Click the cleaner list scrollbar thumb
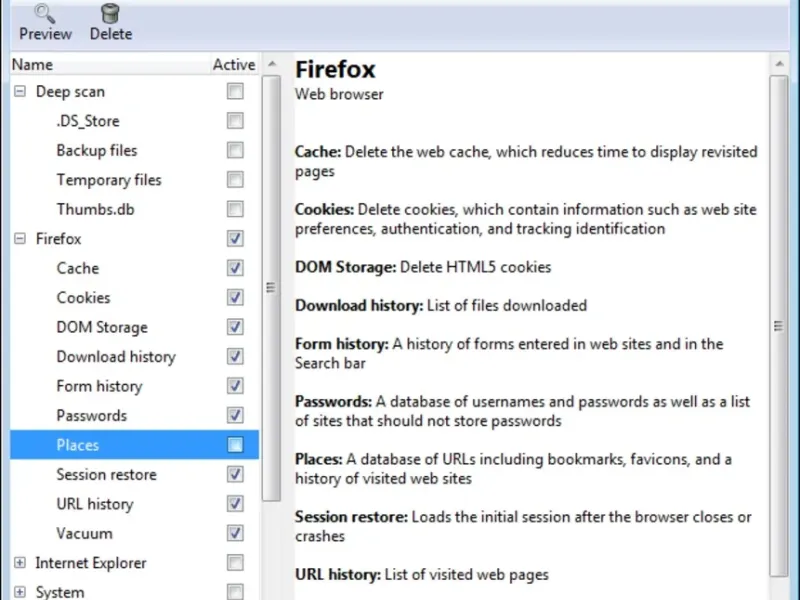This screenshot has width=800, height=600. coord(271,288)
